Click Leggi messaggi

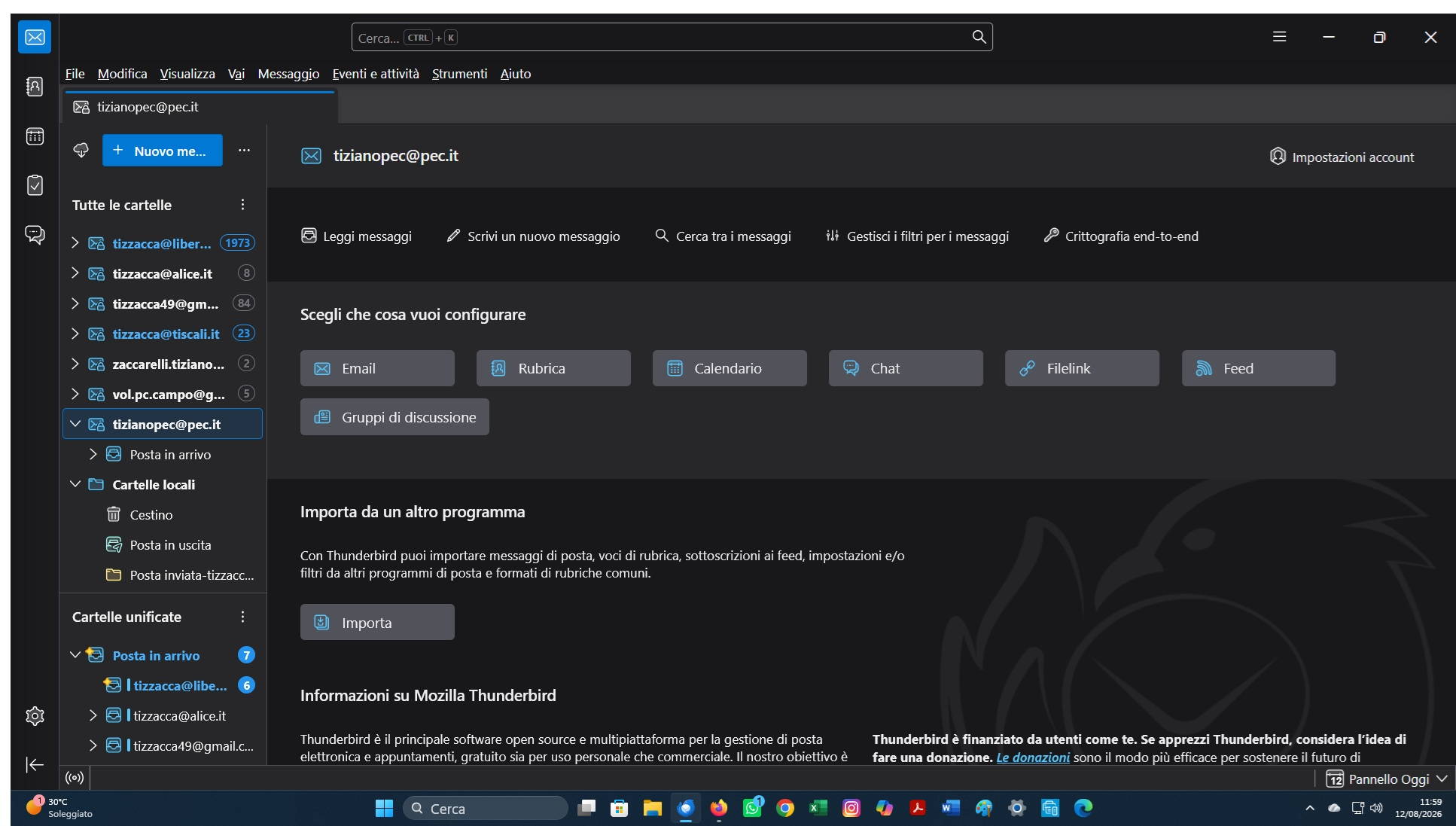click(x=356, y=236)
